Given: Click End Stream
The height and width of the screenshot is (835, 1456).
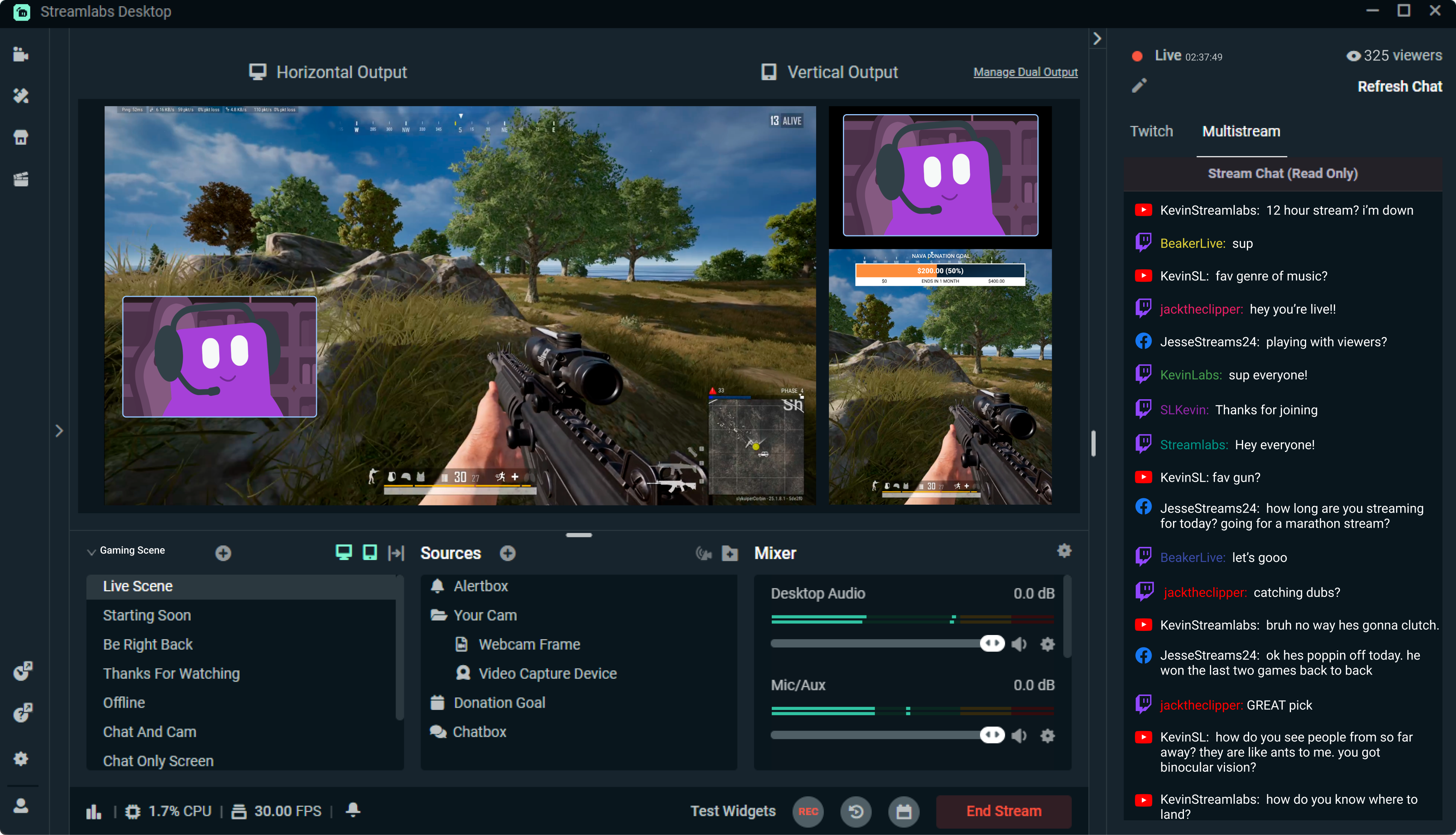Looking at the screenshot, I should [x=1003, y=811].
